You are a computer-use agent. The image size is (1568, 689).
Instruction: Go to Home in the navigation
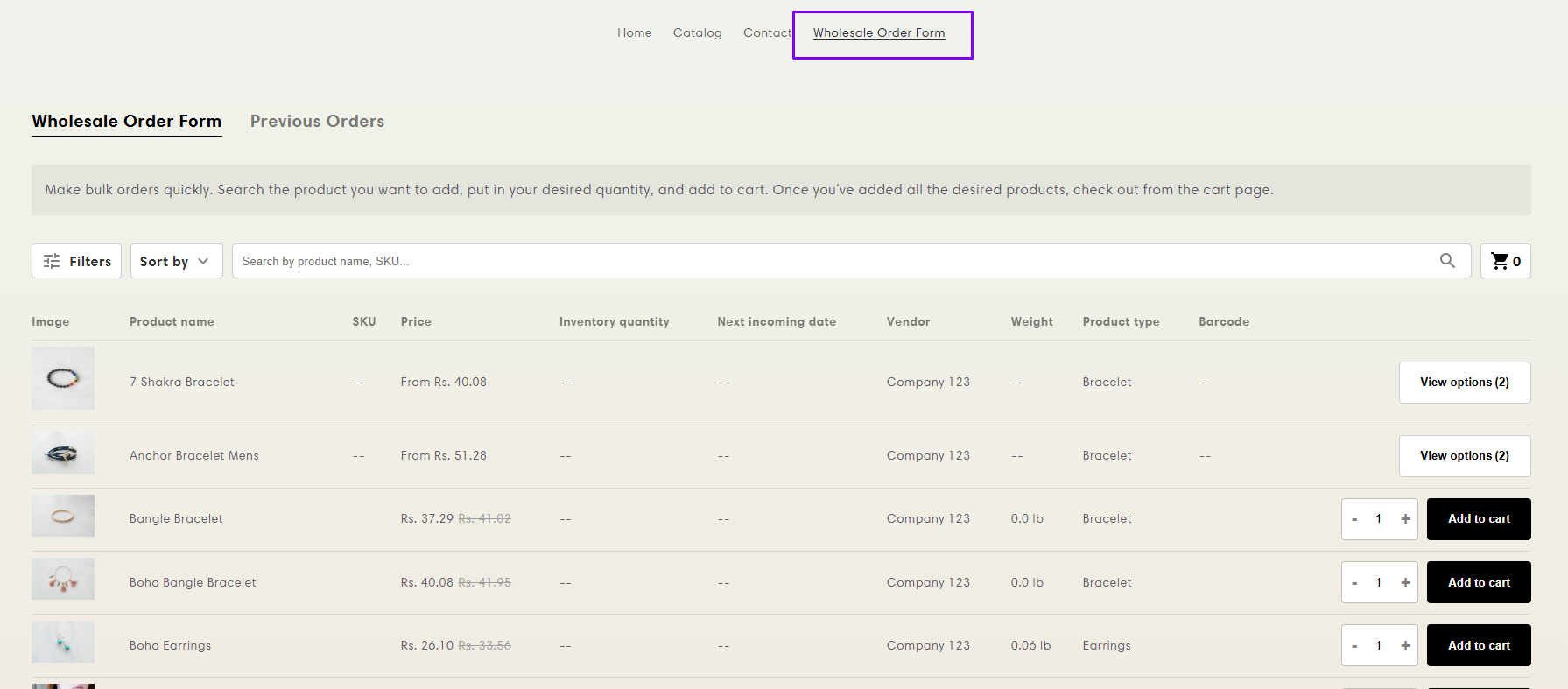click(x=634, y=32)
